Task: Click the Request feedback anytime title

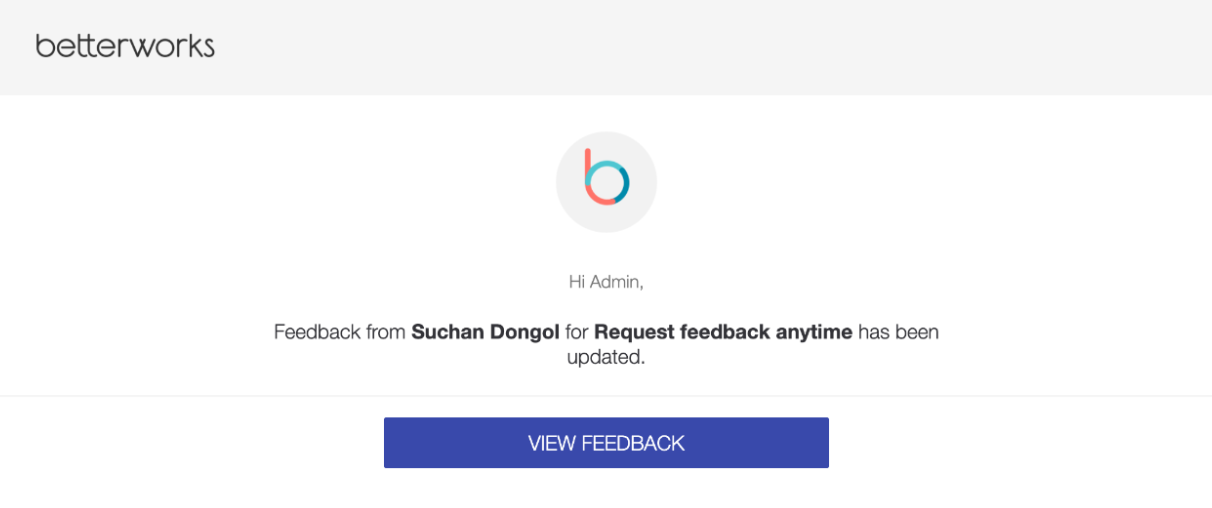Action: (x=723, y=332)
